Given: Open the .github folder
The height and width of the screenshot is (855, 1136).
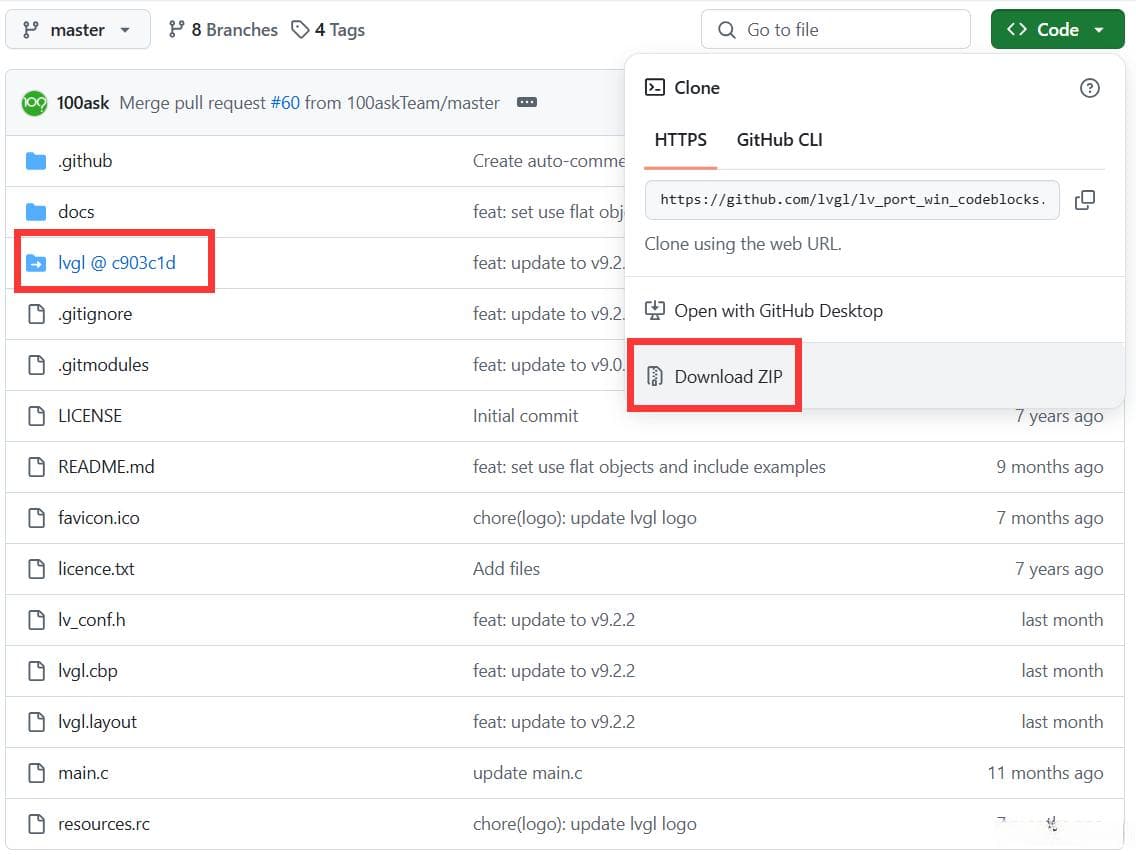Looking at the screenshot, I should pyautogui.click(x=85, y=161).
